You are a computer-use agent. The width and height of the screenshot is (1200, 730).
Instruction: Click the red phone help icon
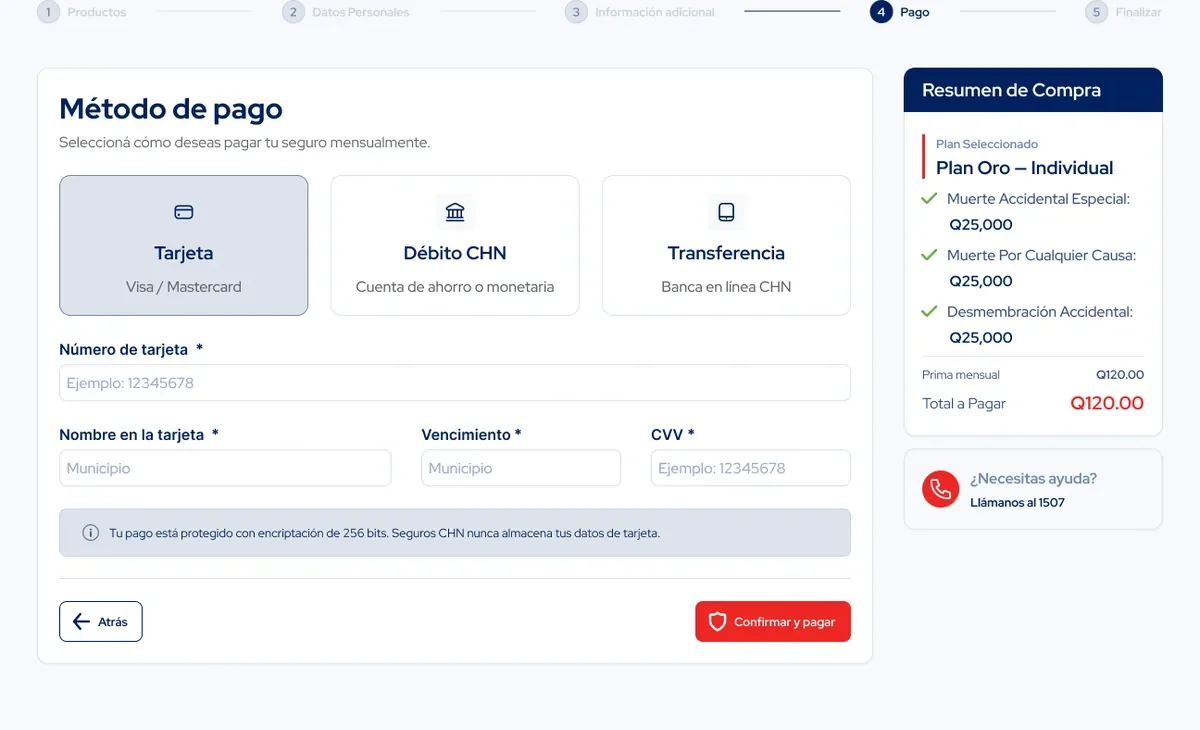(940, 489)
